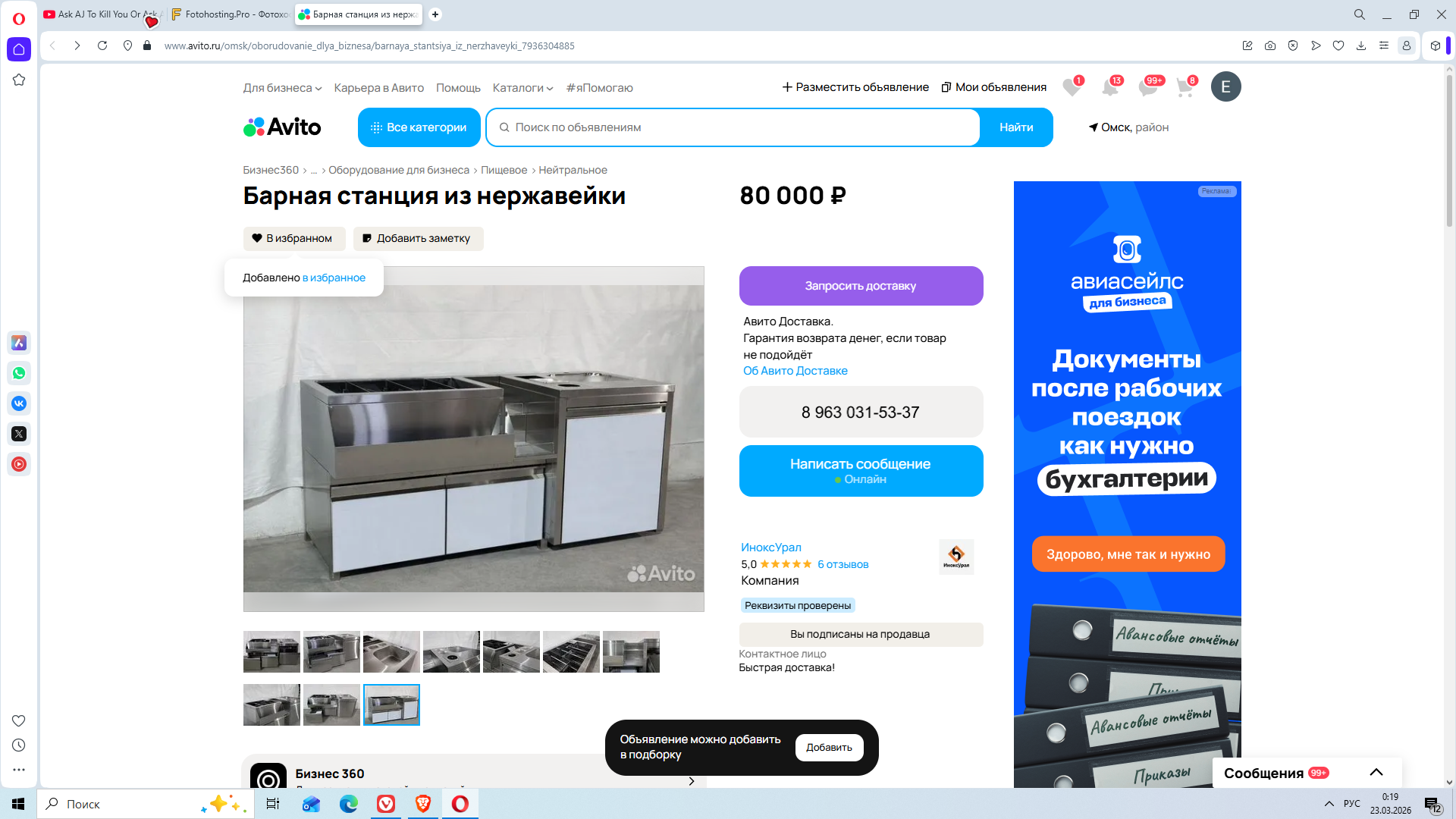Click the 'Запросить доставку' purple button
1456x819 pixels.
(x=860, y=286)
